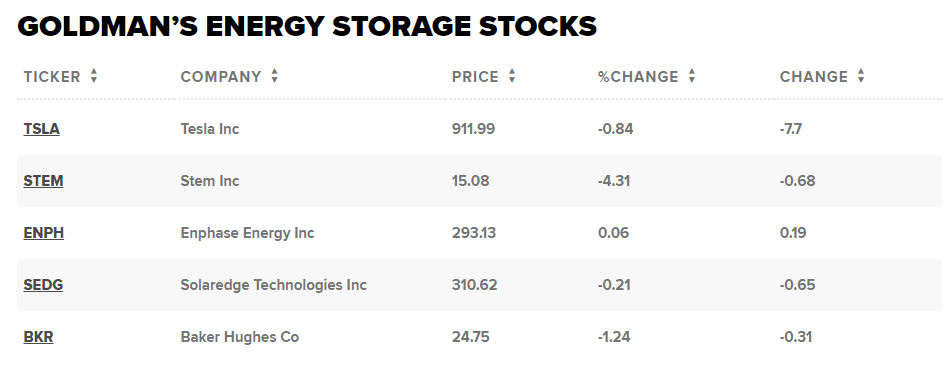Screen dimensions: 949x378
Task: Click the CHANGE column sort arrows icon
Action: click(x=861, y=76)
